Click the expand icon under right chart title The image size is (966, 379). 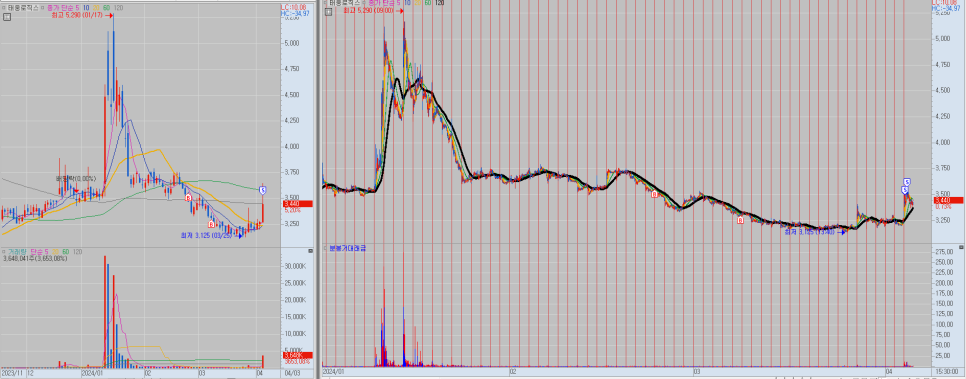coord(328,12)
